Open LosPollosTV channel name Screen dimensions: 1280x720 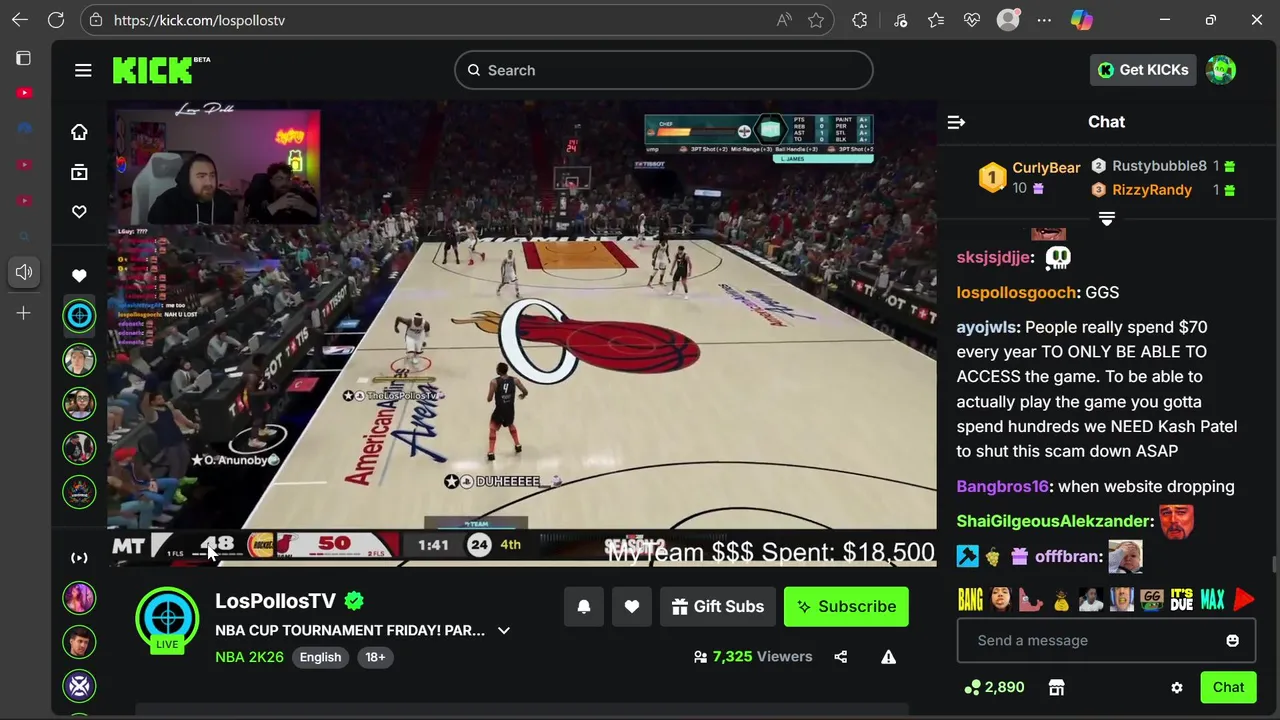(x=275, y=601)
